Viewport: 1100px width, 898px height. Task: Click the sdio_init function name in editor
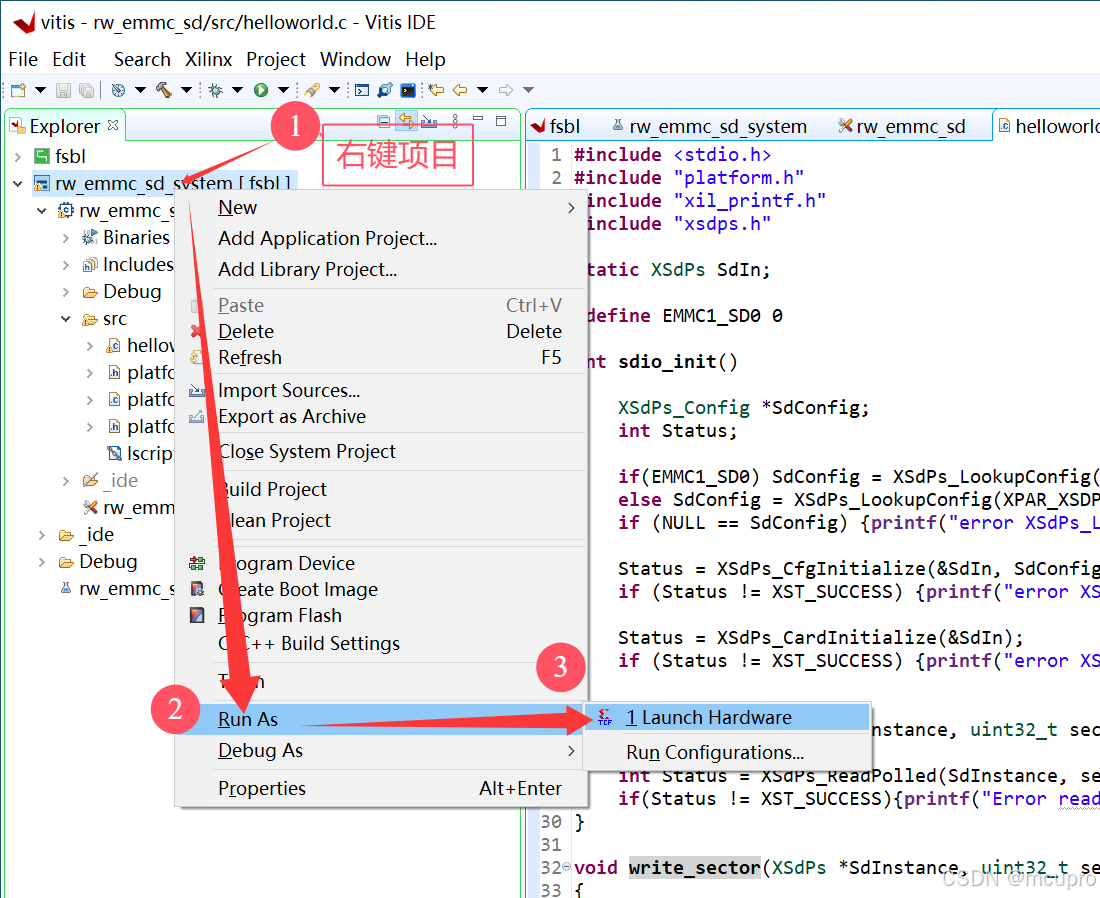point(667,361)
